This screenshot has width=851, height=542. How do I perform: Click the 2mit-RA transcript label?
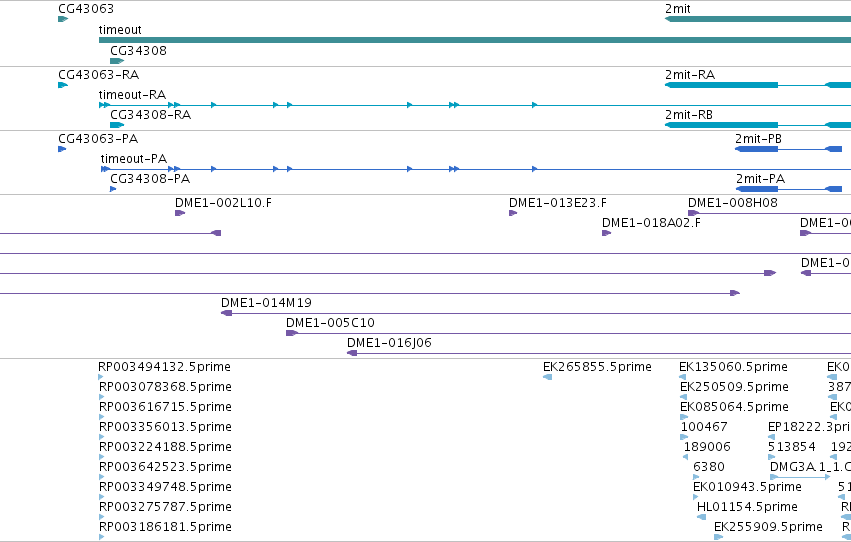click(x=690, y=75)
